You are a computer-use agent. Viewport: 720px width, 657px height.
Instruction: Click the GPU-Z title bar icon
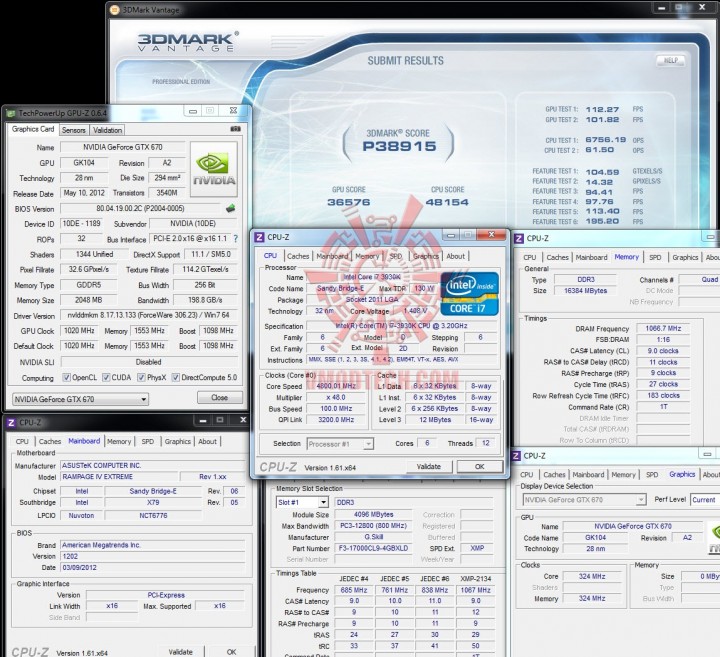click(11, 112)
